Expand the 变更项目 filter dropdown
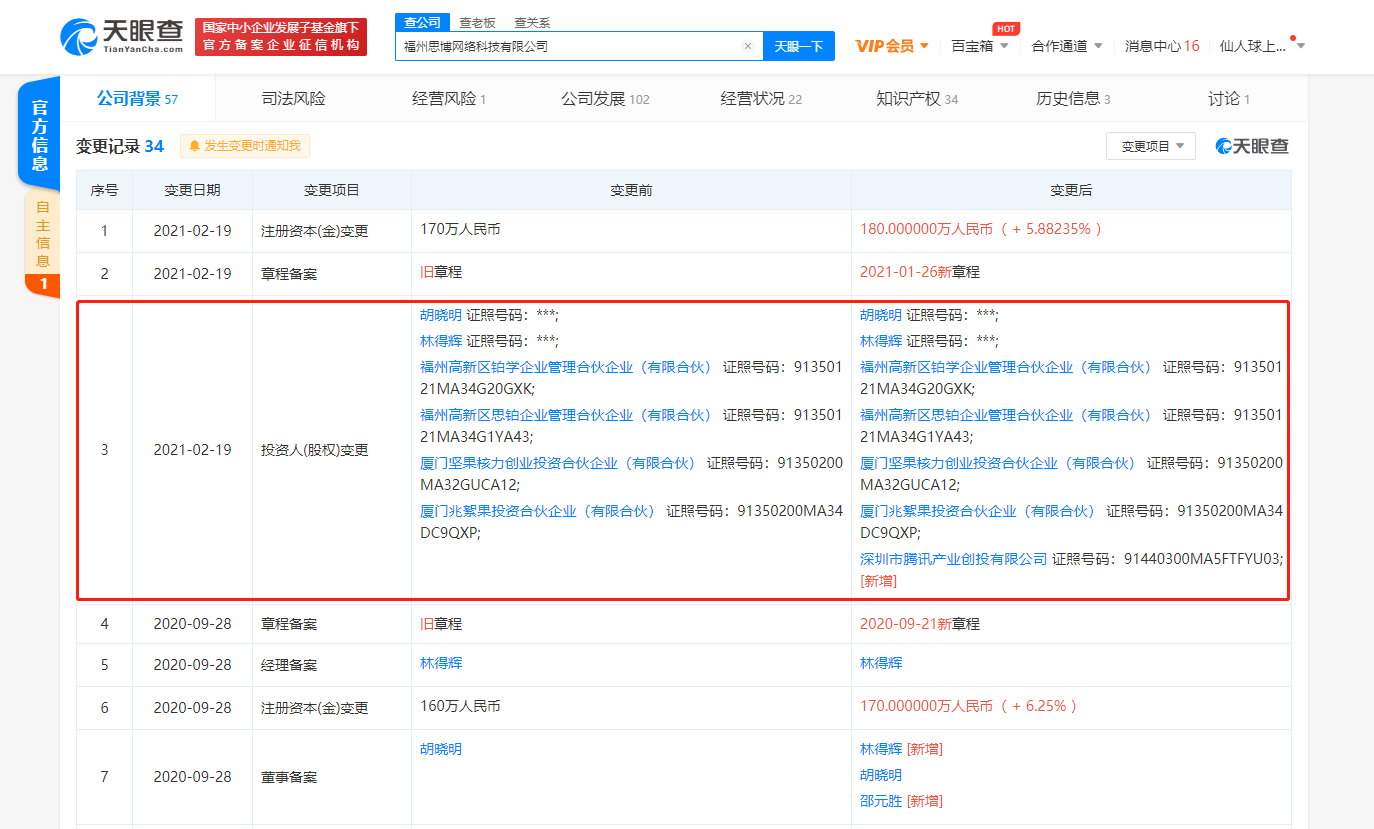The width and height of the screenshot is (1374, 829). tap(1150, 146)
